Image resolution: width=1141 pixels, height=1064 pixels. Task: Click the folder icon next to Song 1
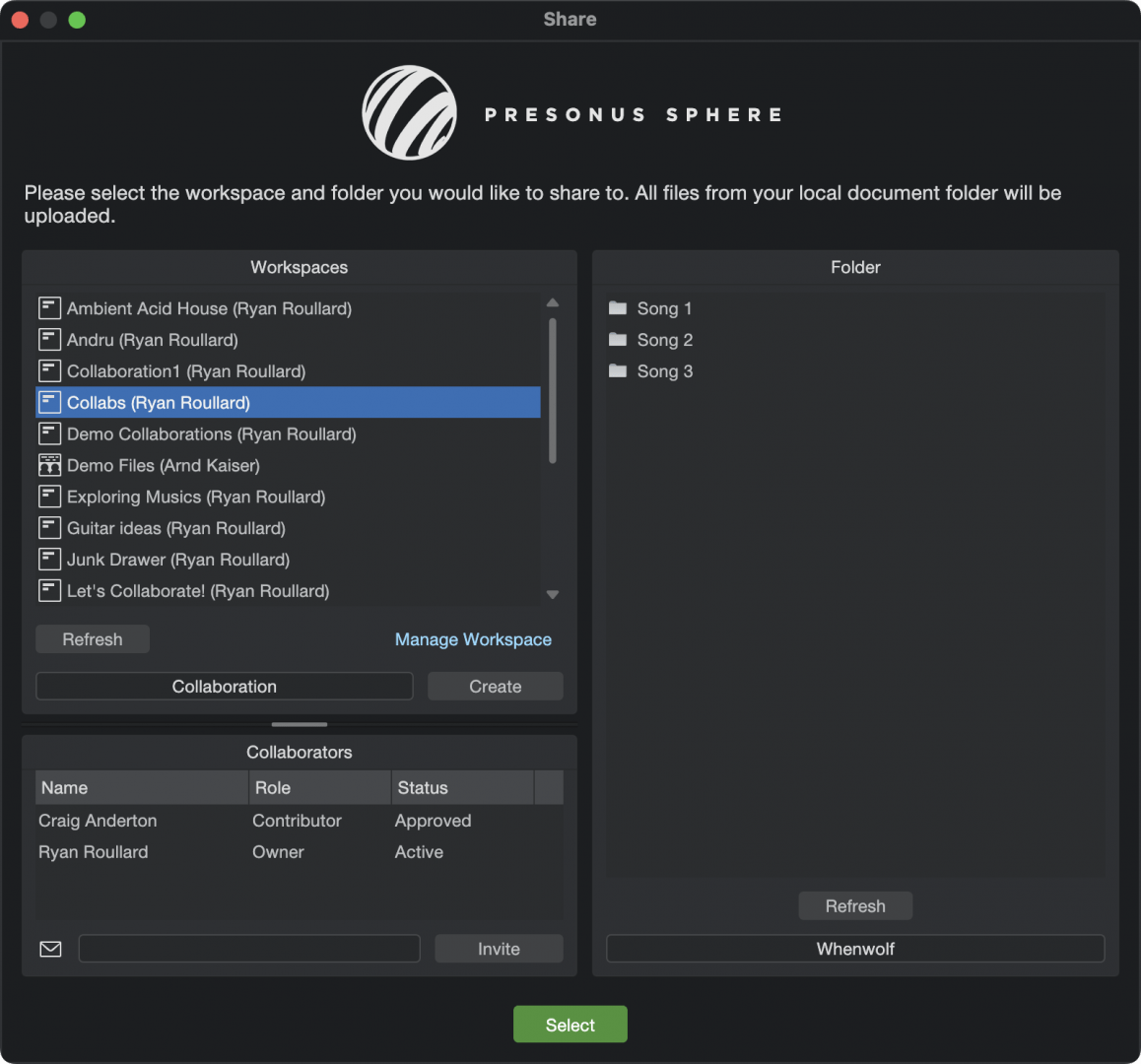617,307
